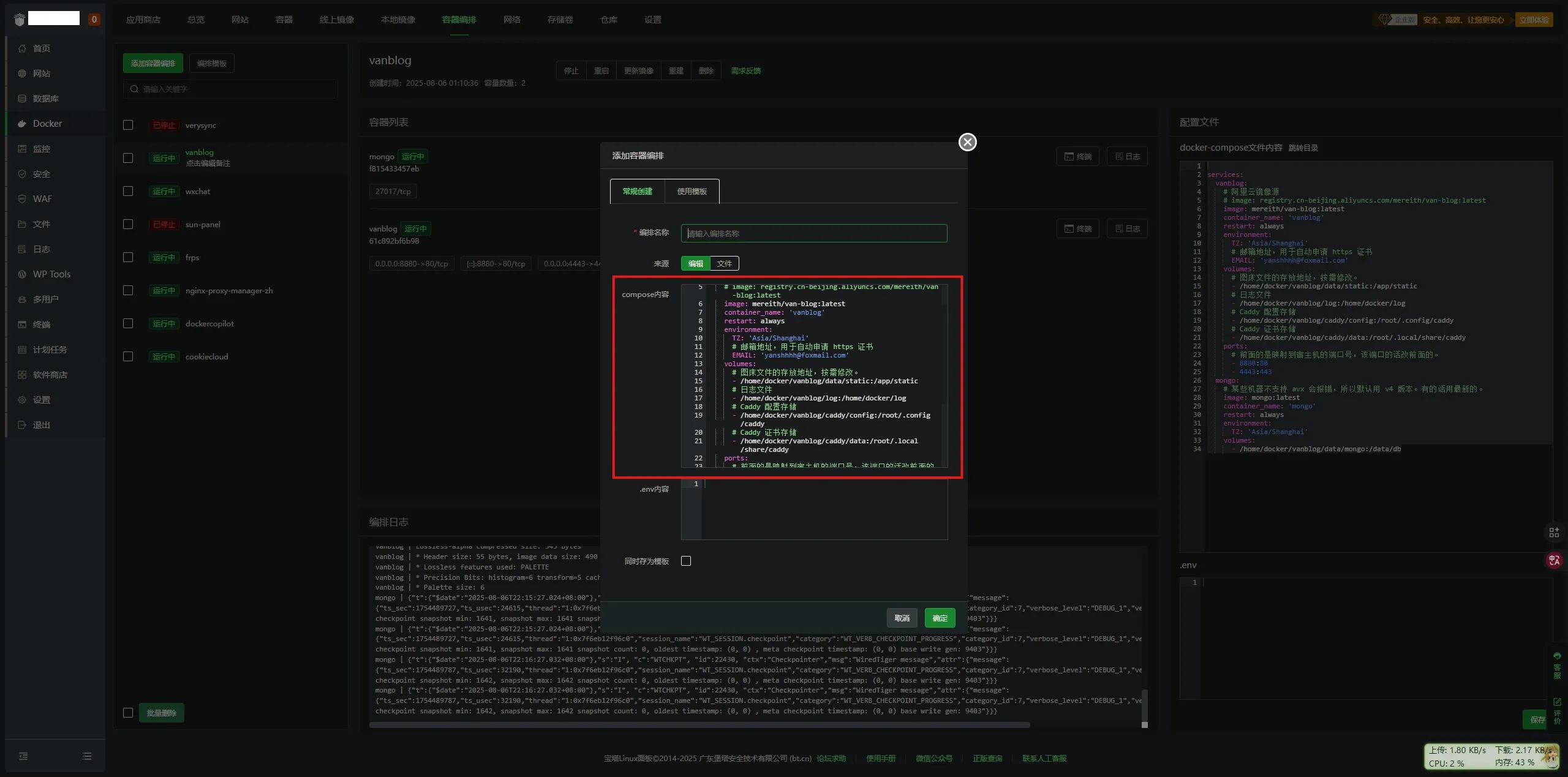Open the 网站 globe icon in sidebar

coord(22,73)
